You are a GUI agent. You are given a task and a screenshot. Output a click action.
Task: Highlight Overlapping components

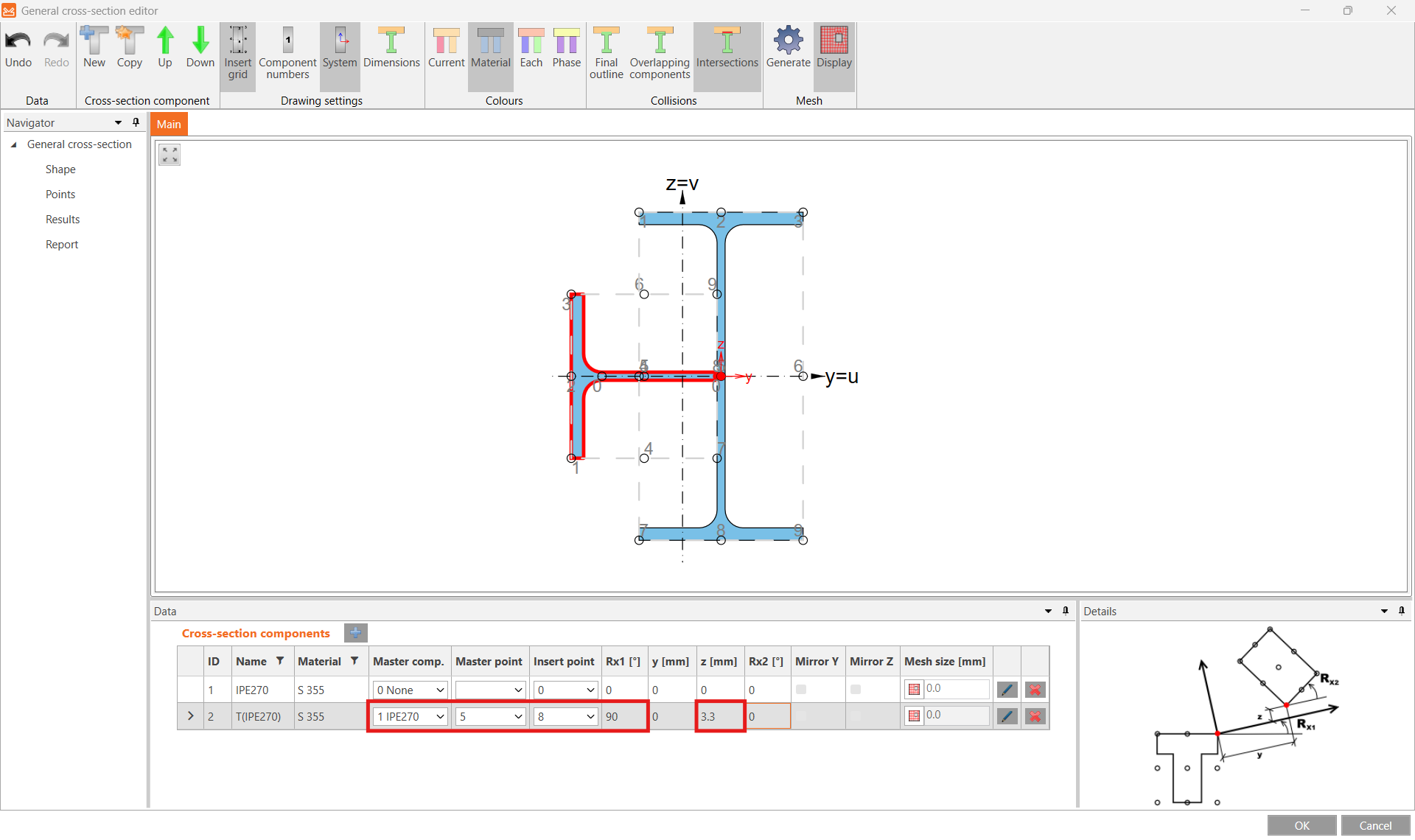(x=659, y=55)
